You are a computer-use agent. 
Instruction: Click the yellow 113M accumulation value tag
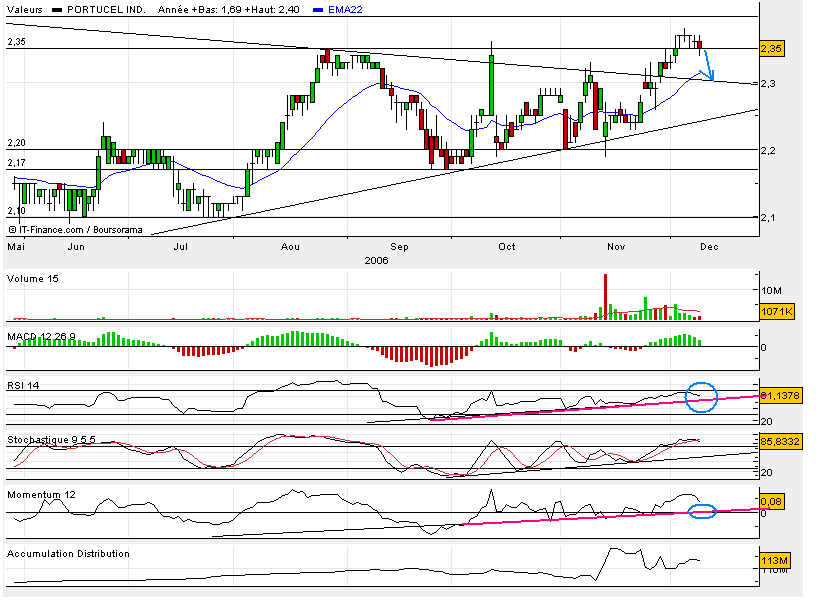(774, 561)
